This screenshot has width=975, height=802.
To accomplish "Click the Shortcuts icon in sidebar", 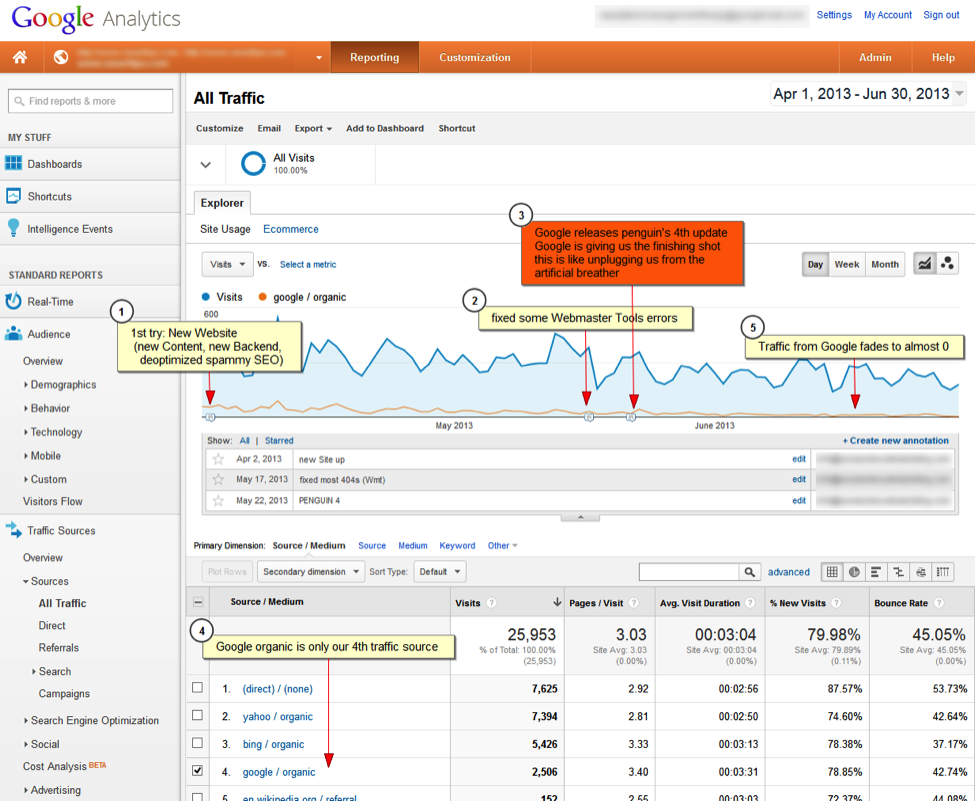I will pos(13,196).
